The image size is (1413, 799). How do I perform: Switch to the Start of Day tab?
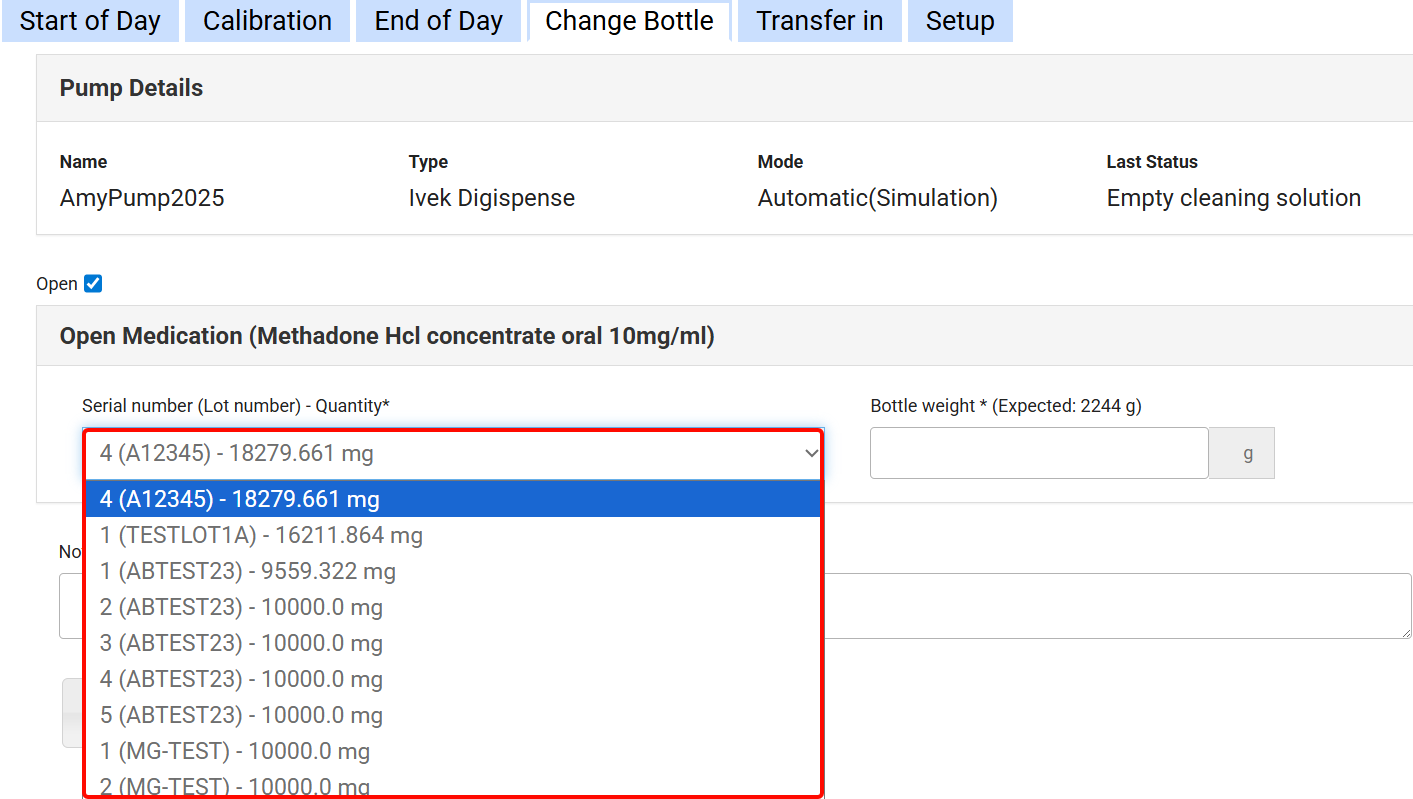pos(90,21)
